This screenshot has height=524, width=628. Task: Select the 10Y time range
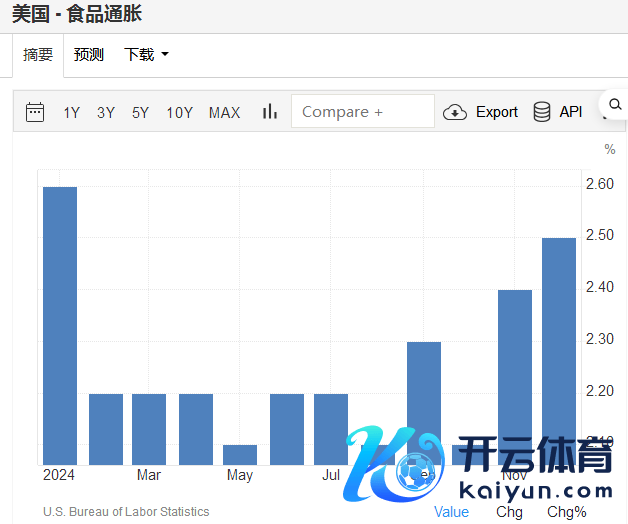[180, 113]
